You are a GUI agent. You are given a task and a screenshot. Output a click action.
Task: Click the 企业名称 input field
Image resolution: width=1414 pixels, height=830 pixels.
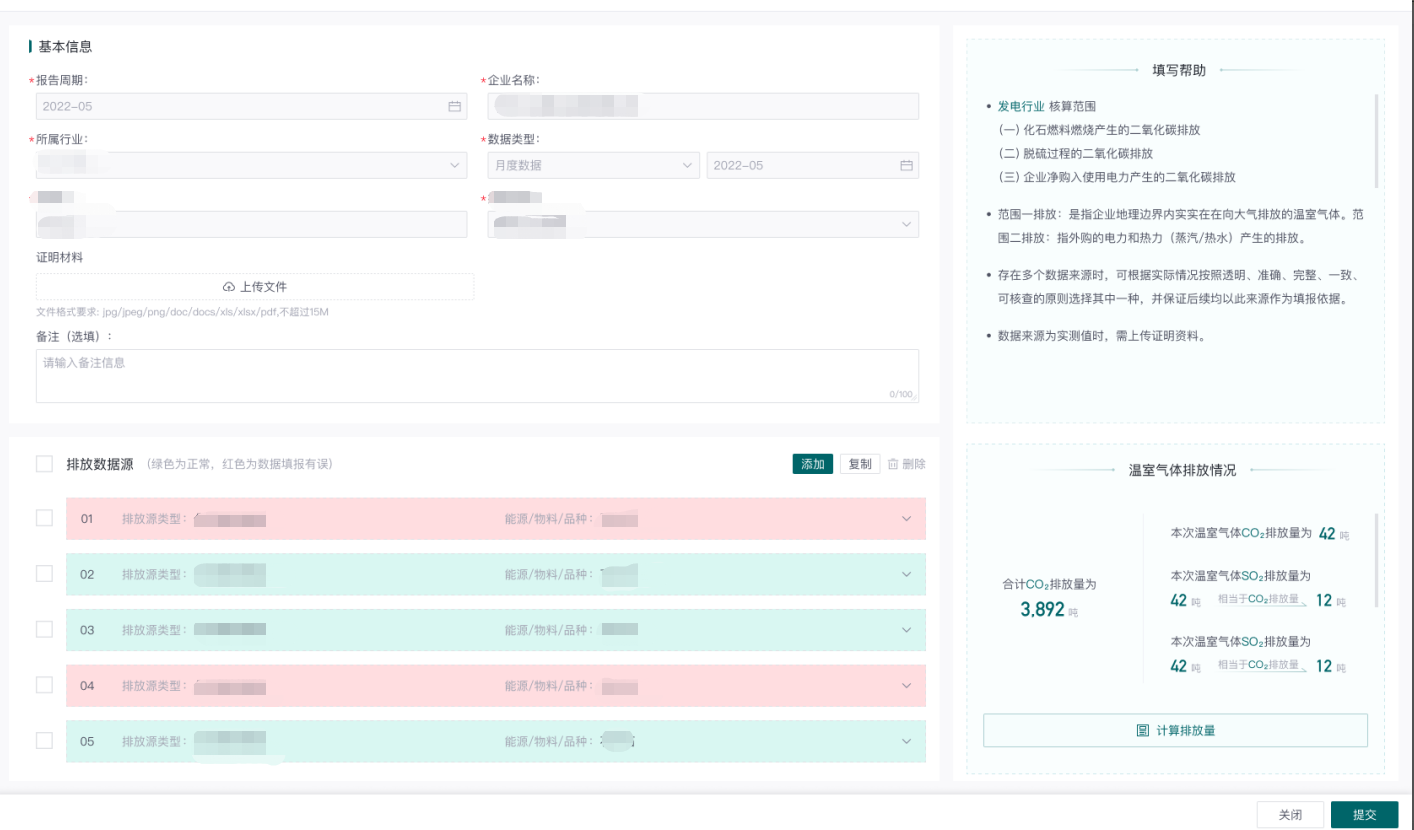coord(702,106)
